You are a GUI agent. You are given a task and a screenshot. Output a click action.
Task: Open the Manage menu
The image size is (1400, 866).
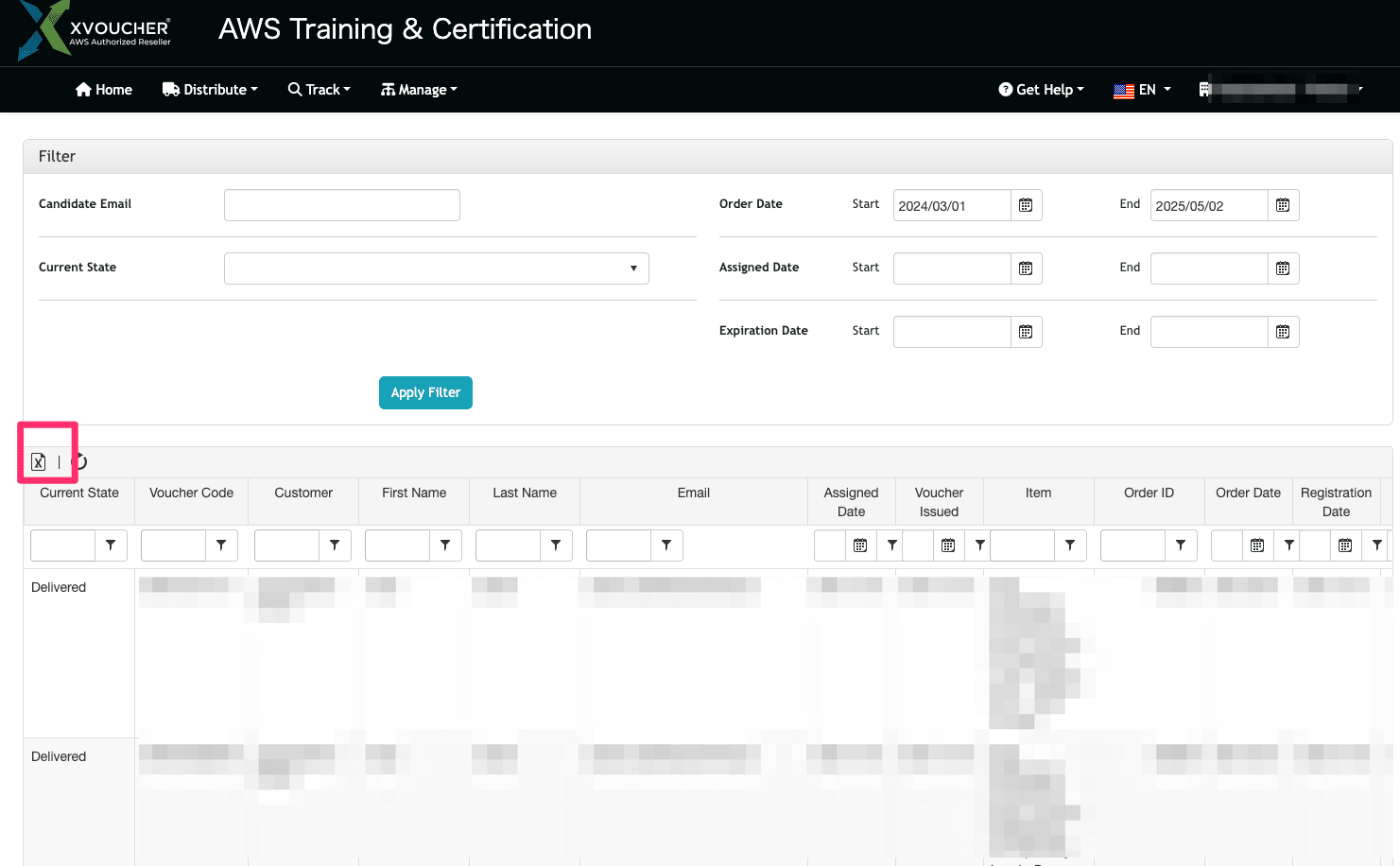click(419, 90)
